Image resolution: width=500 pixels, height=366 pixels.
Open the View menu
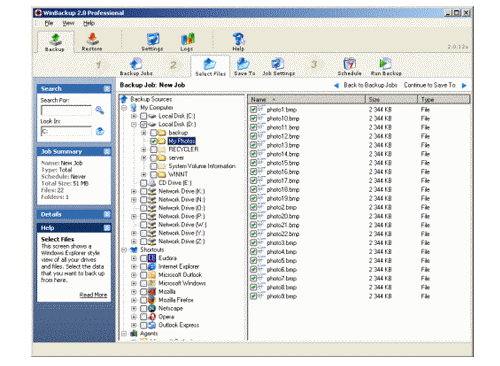pos(68,23)
